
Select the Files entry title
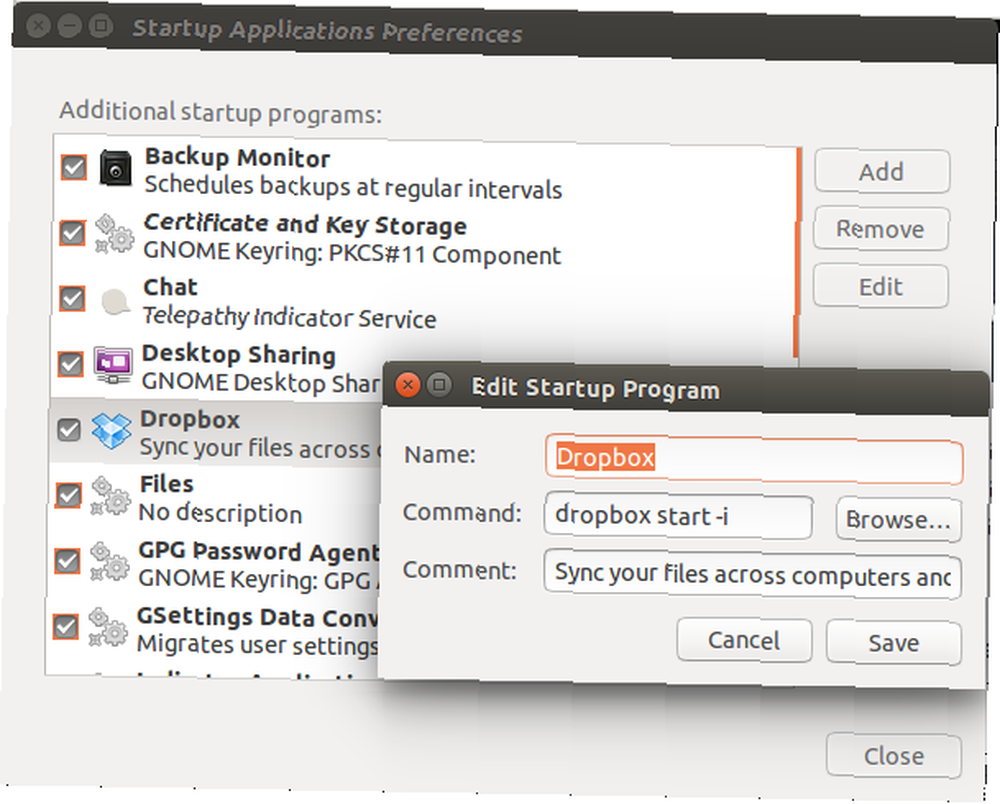(x=166, y=484)
